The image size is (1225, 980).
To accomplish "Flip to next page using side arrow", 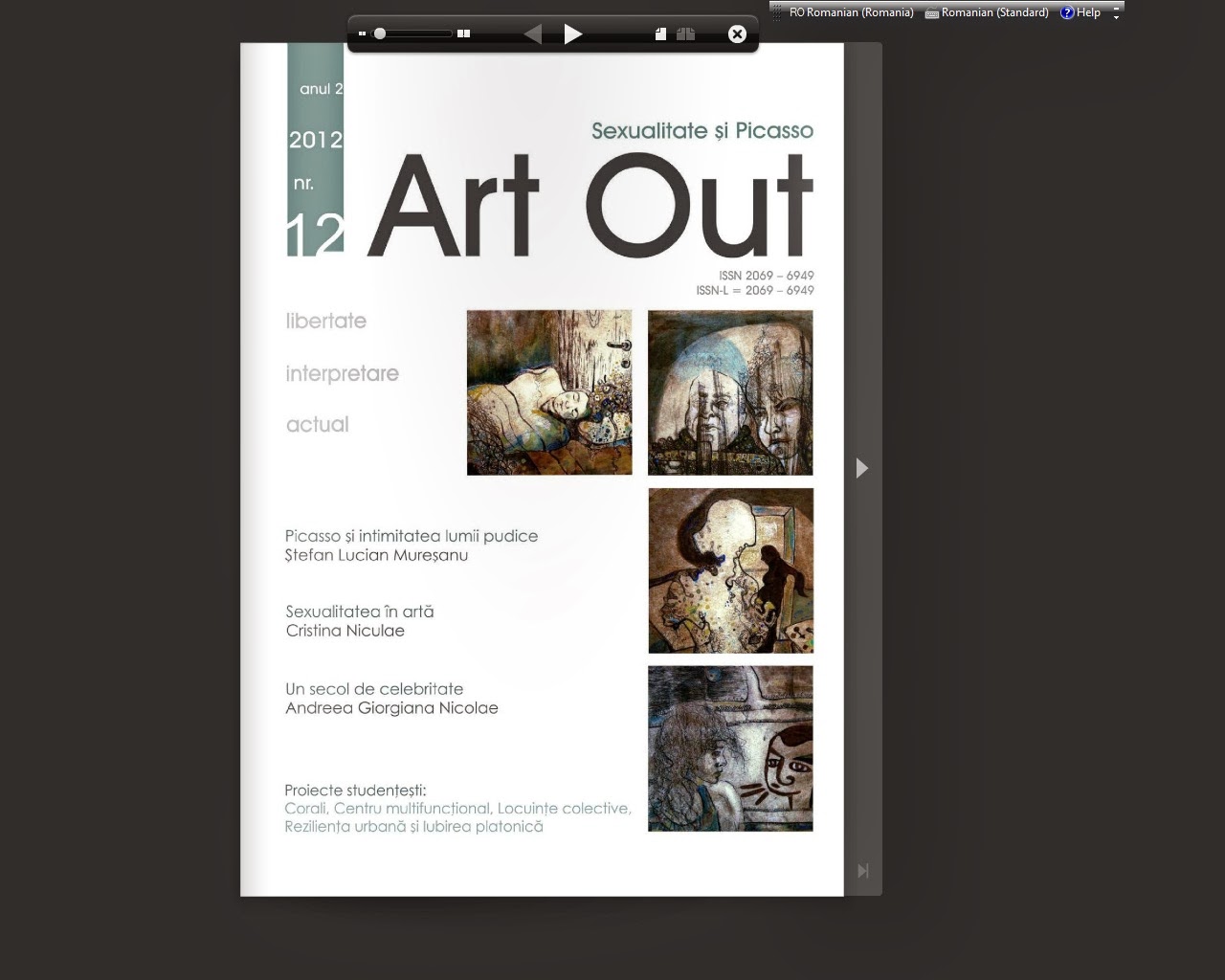I will [x=862, y=468].
